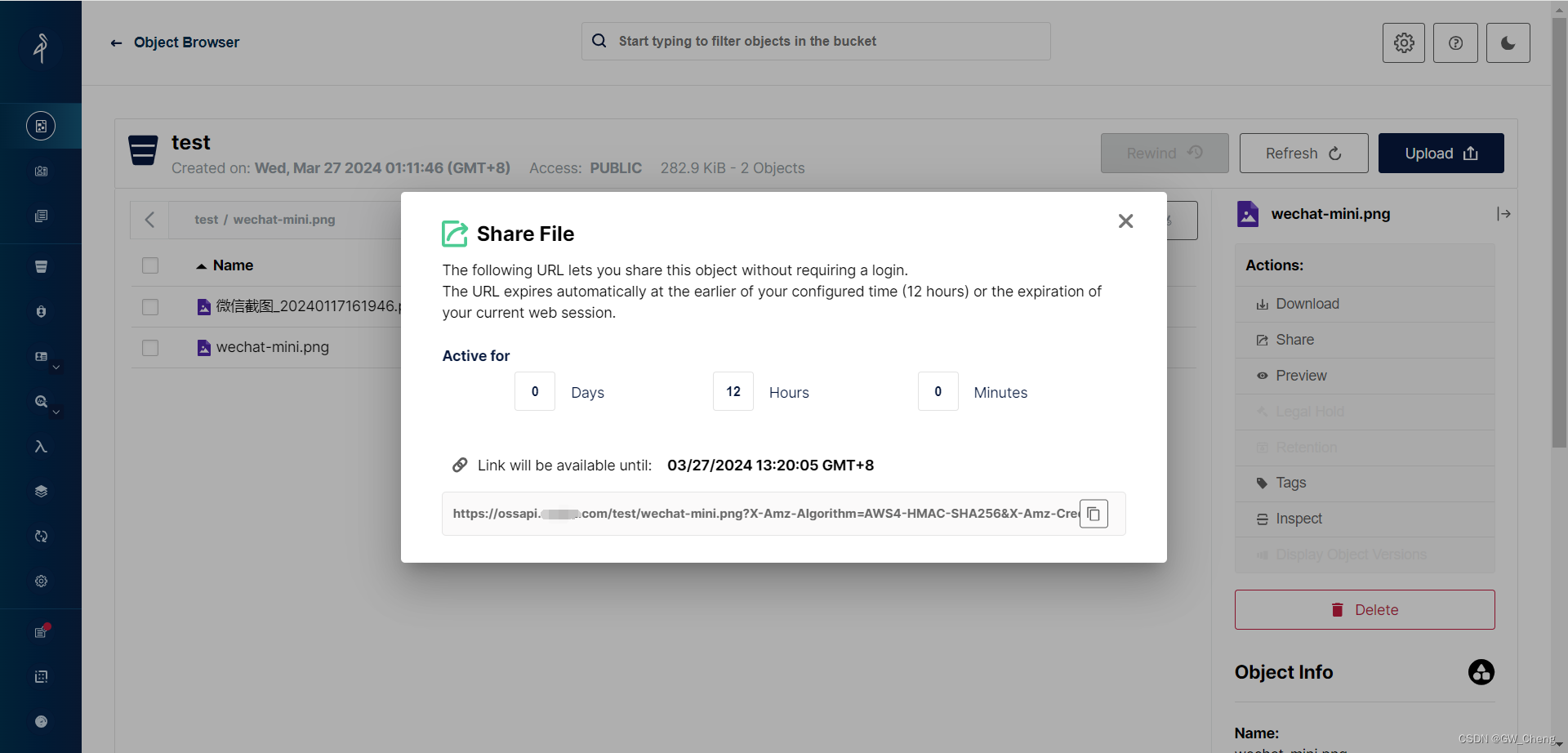
Task: Click the search magnifier icon
Action: click(599, 41)
